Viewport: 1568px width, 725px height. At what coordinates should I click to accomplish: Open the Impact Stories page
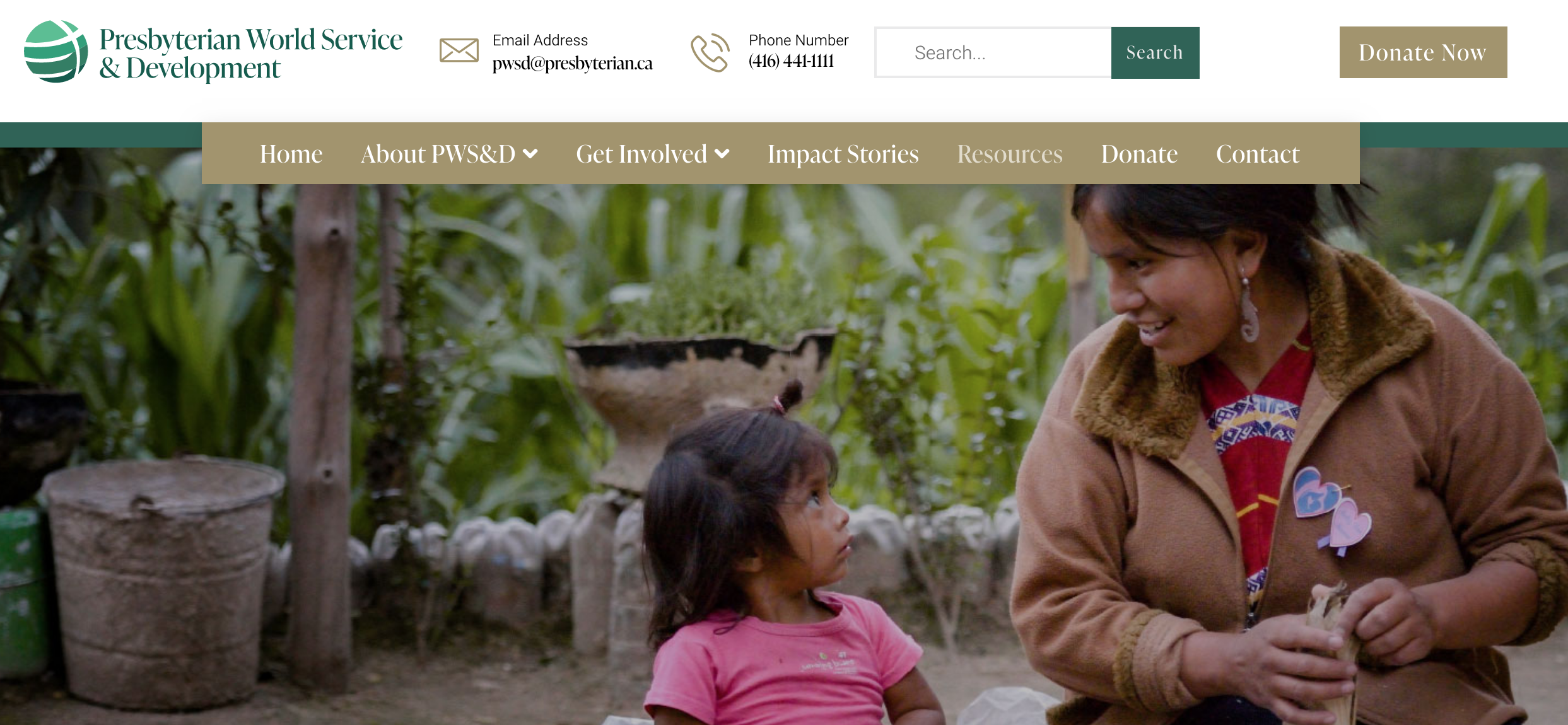[843, 154]
